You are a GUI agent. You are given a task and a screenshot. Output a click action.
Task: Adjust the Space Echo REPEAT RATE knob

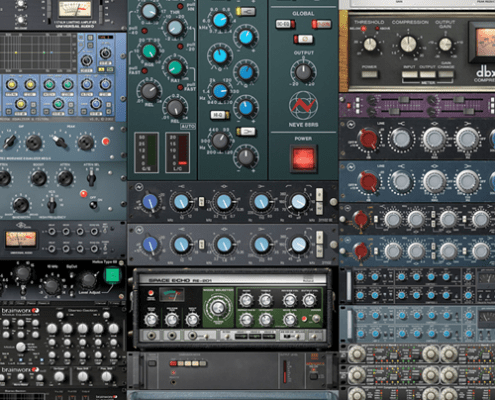(246, 320)
